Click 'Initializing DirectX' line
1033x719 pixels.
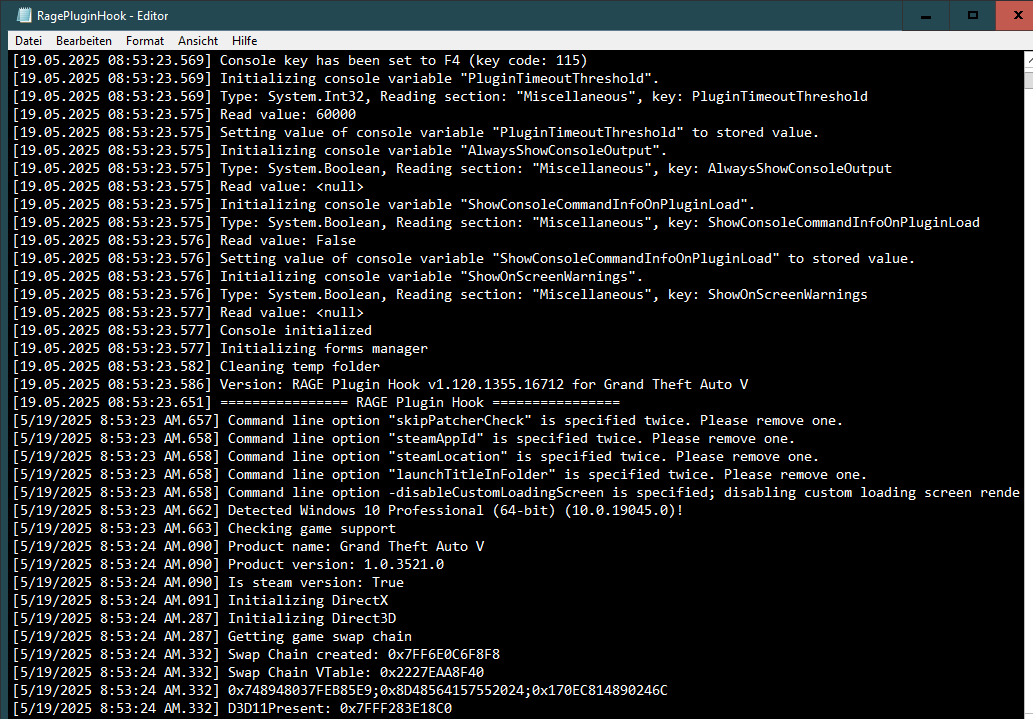[200, 601]
